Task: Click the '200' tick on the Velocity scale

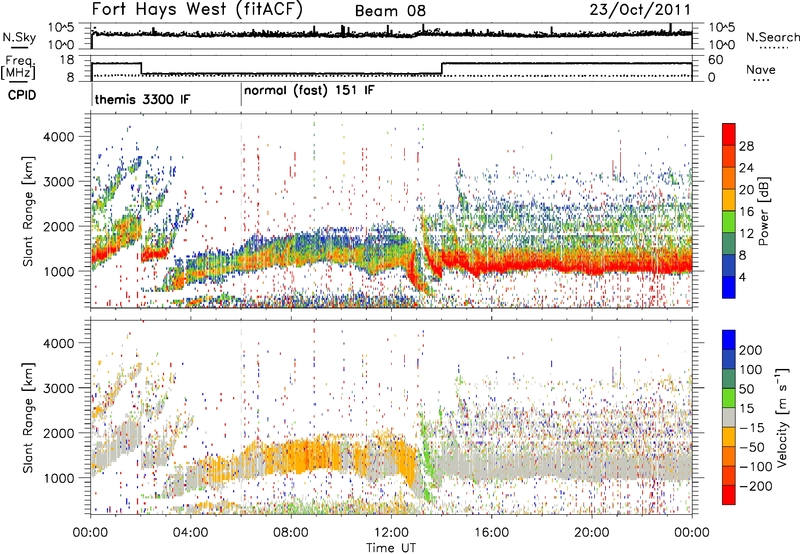Action: [x=751, y=350]
